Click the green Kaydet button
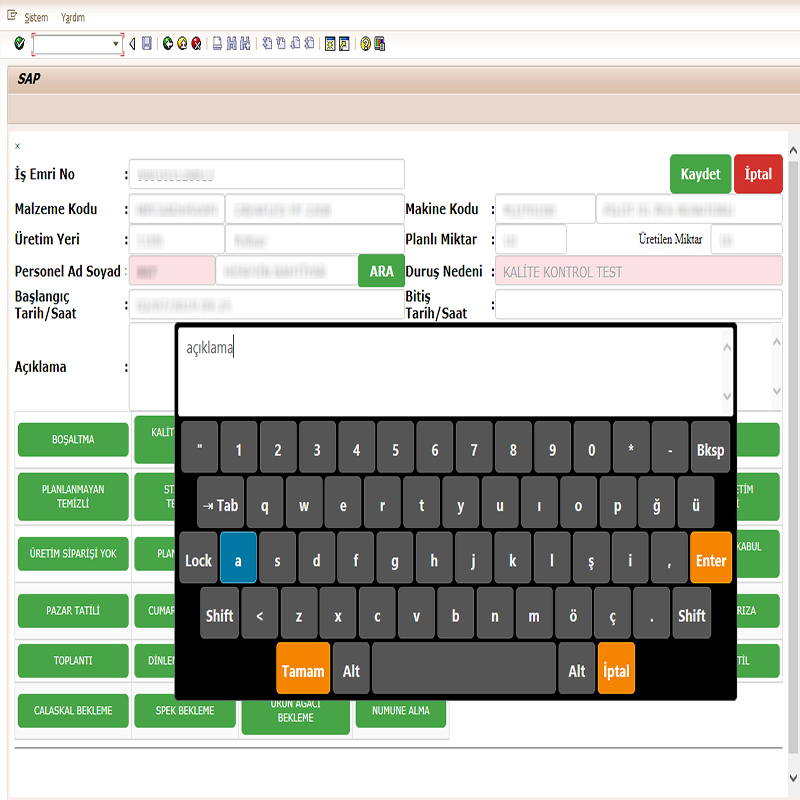The width and height of the screenshot is (800, 800). click(x=700, y=174)
